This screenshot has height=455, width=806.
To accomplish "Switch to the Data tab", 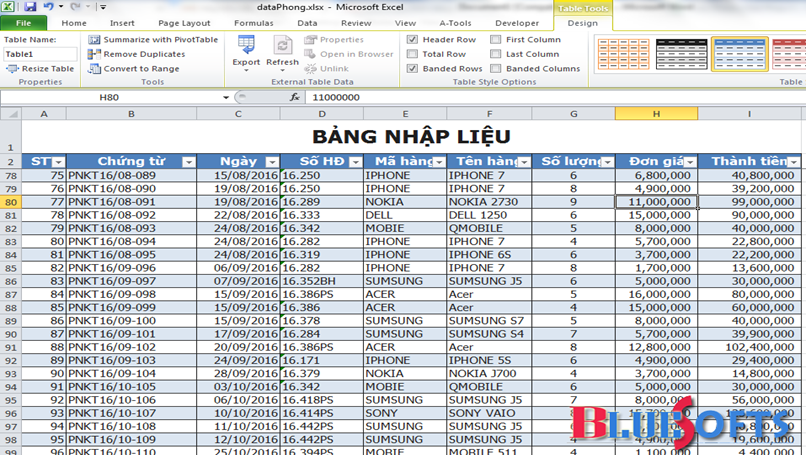I will tap(307, 23).
